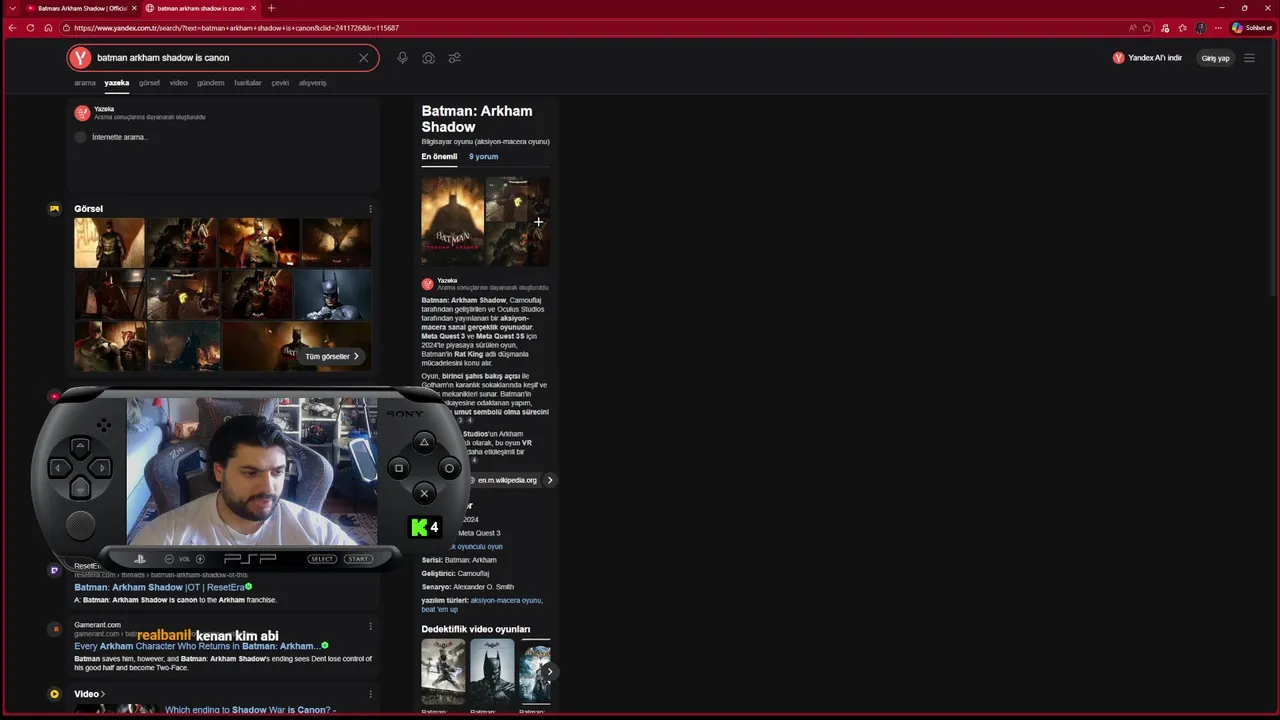Click the browser address bar URL
Viewport: 1280px width, 720px height.
[x=236, y=28]
